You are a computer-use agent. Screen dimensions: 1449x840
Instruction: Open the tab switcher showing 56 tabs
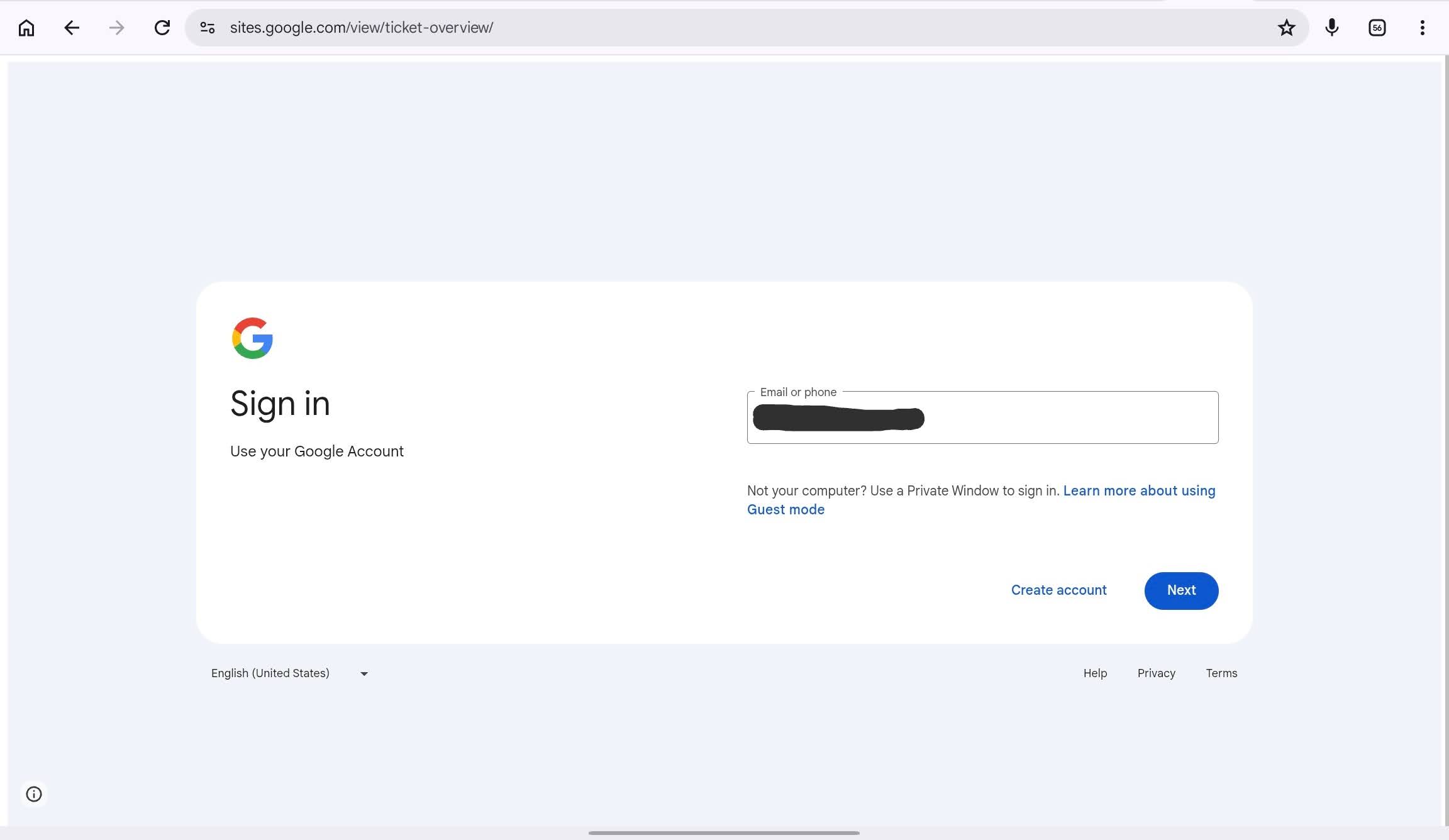pyautogui.click(x=1377, y=28)
